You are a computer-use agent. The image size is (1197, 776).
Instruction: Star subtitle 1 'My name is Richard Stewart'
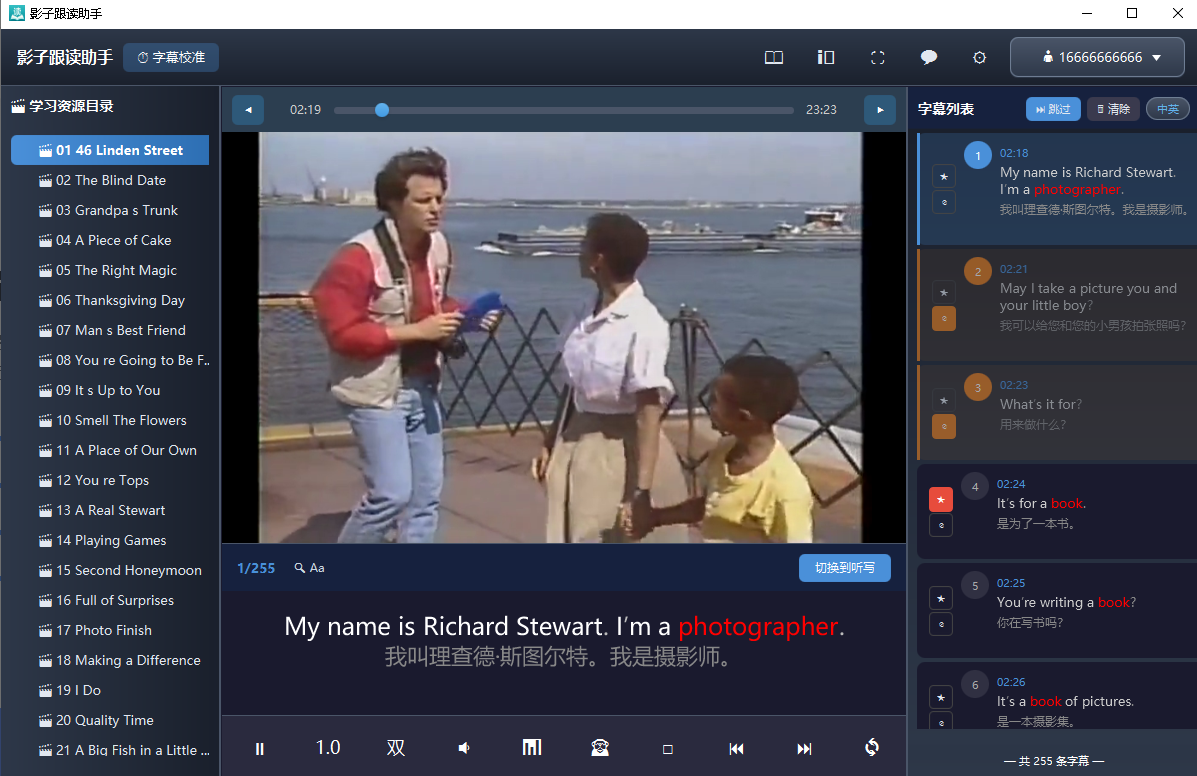pos(944,177)
